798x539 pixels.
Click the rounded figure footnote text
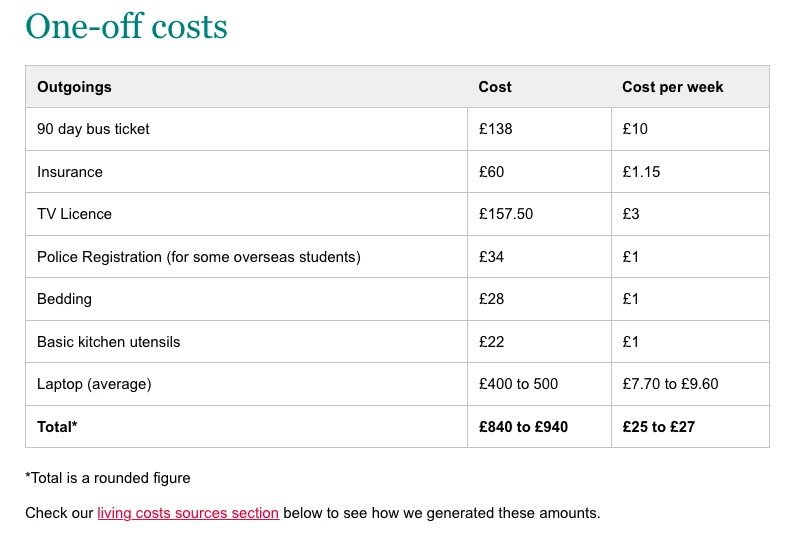[x=108, y=478]
